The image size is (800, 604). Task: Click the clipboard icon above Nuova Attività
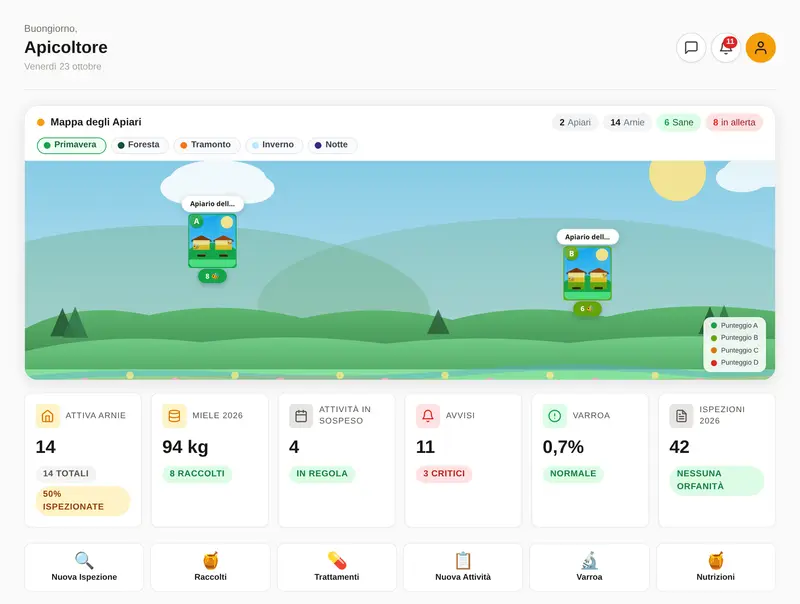[463, 560]
